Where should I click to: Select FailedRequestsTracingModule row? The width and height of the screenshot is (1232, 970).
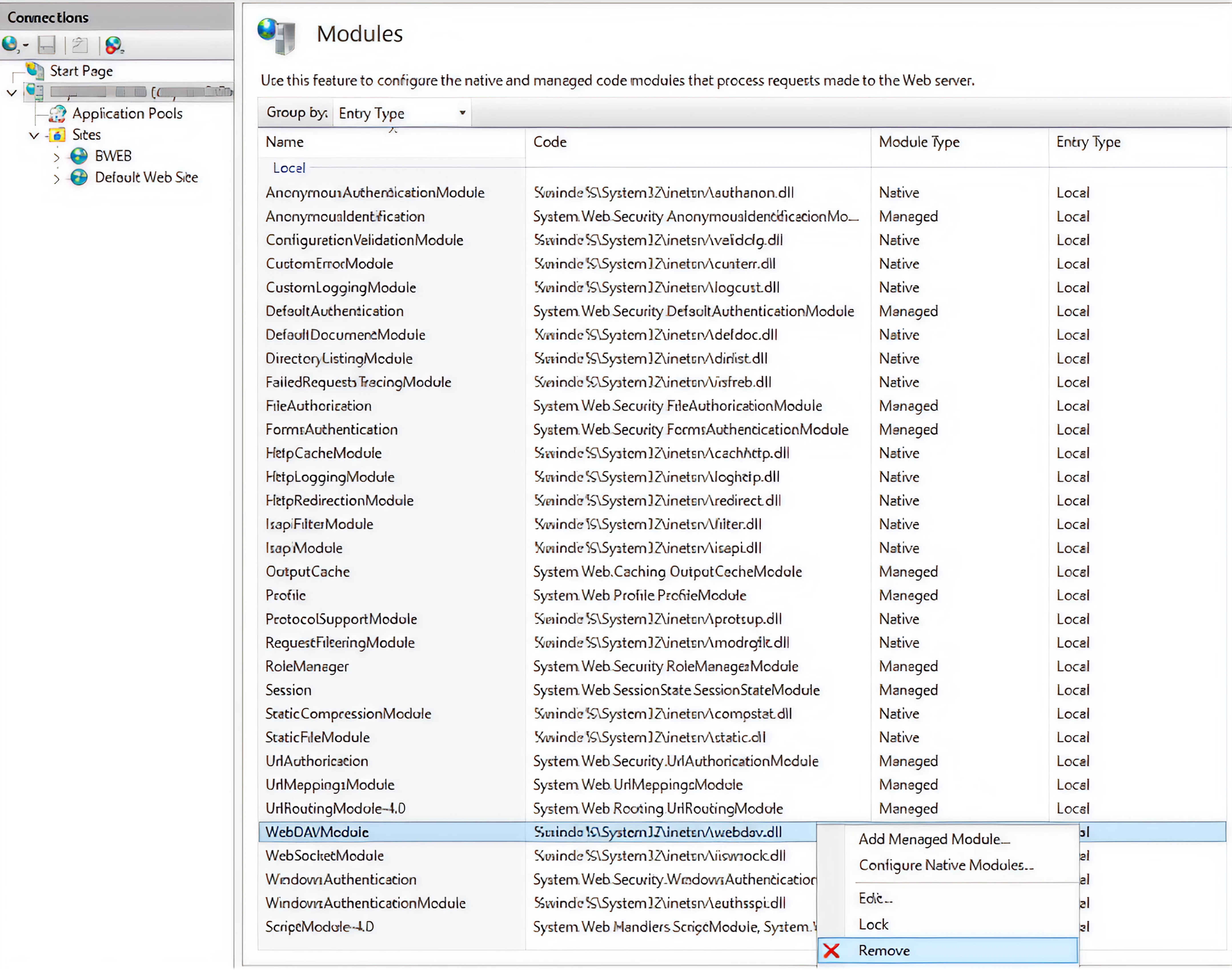click(742, 382)
